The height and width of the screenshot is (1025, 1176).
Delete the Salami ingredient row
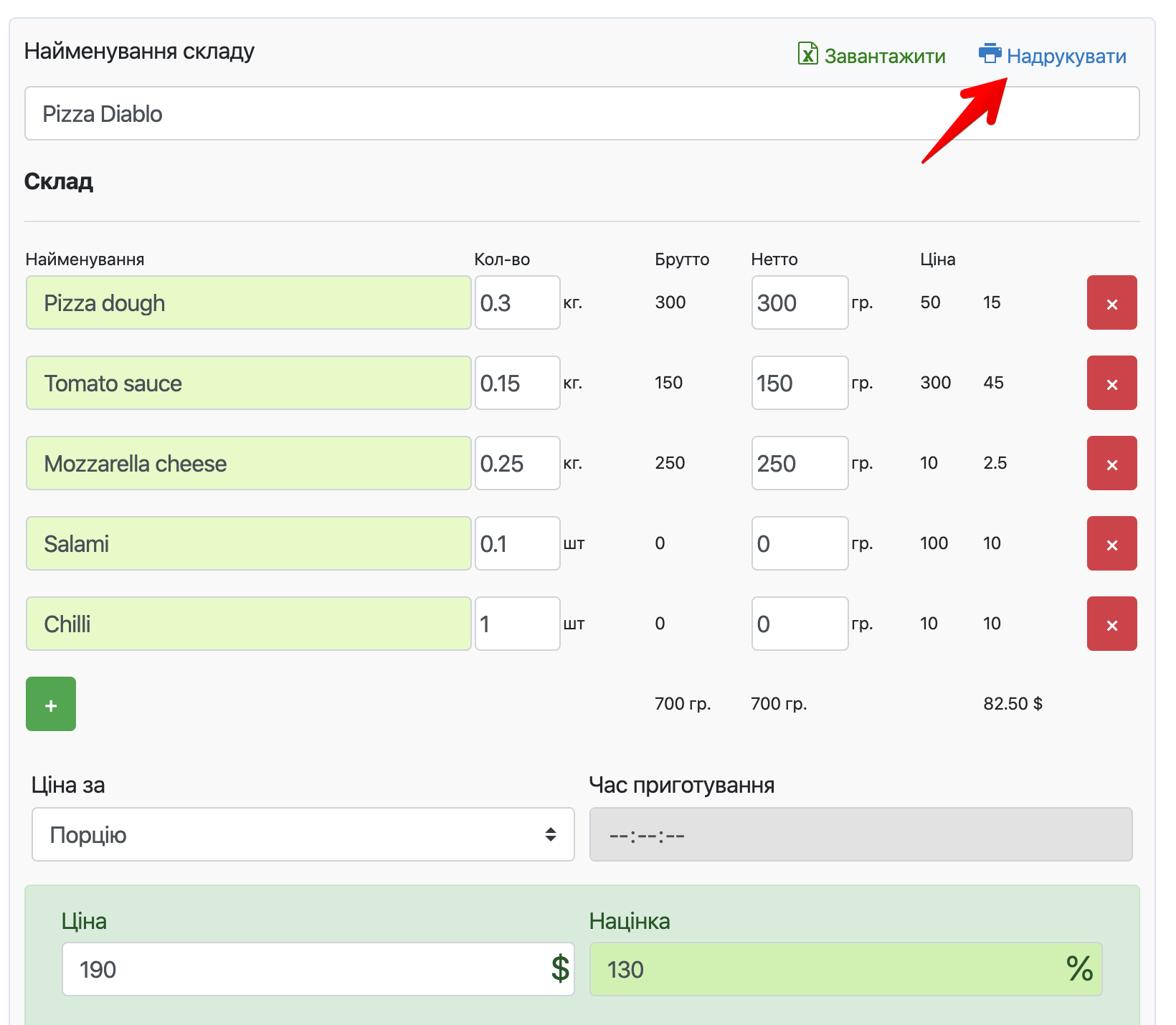click(1111, 544)
